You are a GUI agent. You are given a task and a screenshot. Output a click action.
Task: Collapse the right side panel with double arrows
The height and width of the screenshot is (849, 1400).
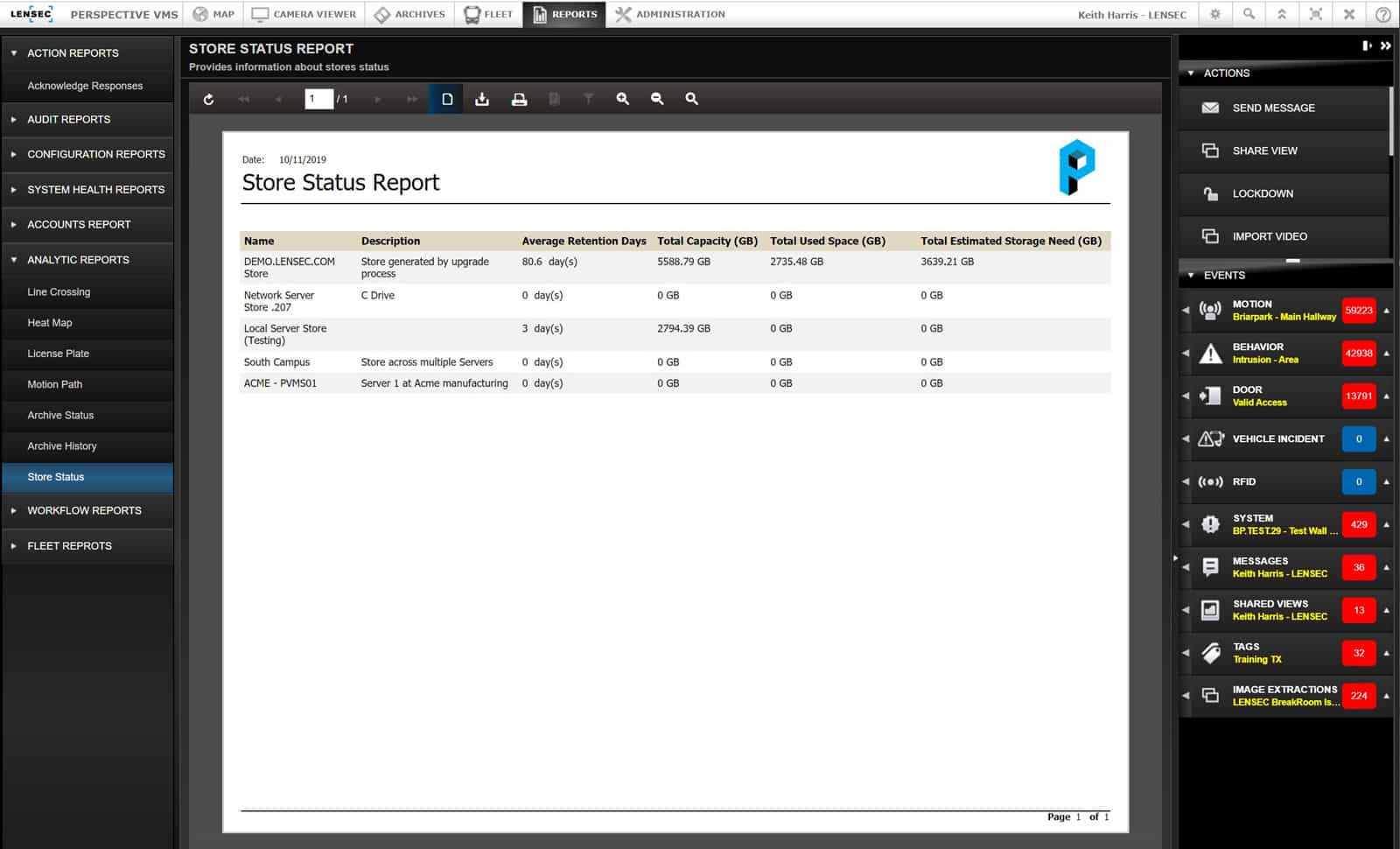point(1386,46)
